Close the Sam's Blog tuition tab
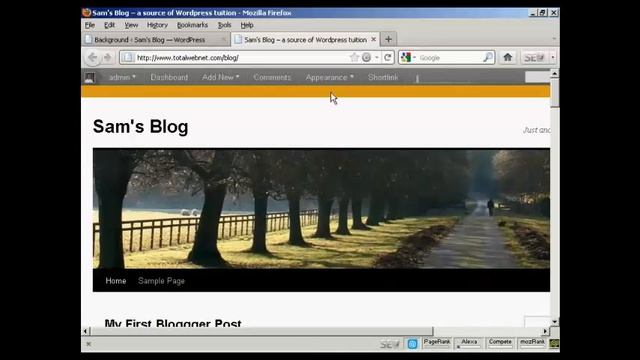Image resolution: width=640 pixels, height=360 pixels. pos(373,40)
